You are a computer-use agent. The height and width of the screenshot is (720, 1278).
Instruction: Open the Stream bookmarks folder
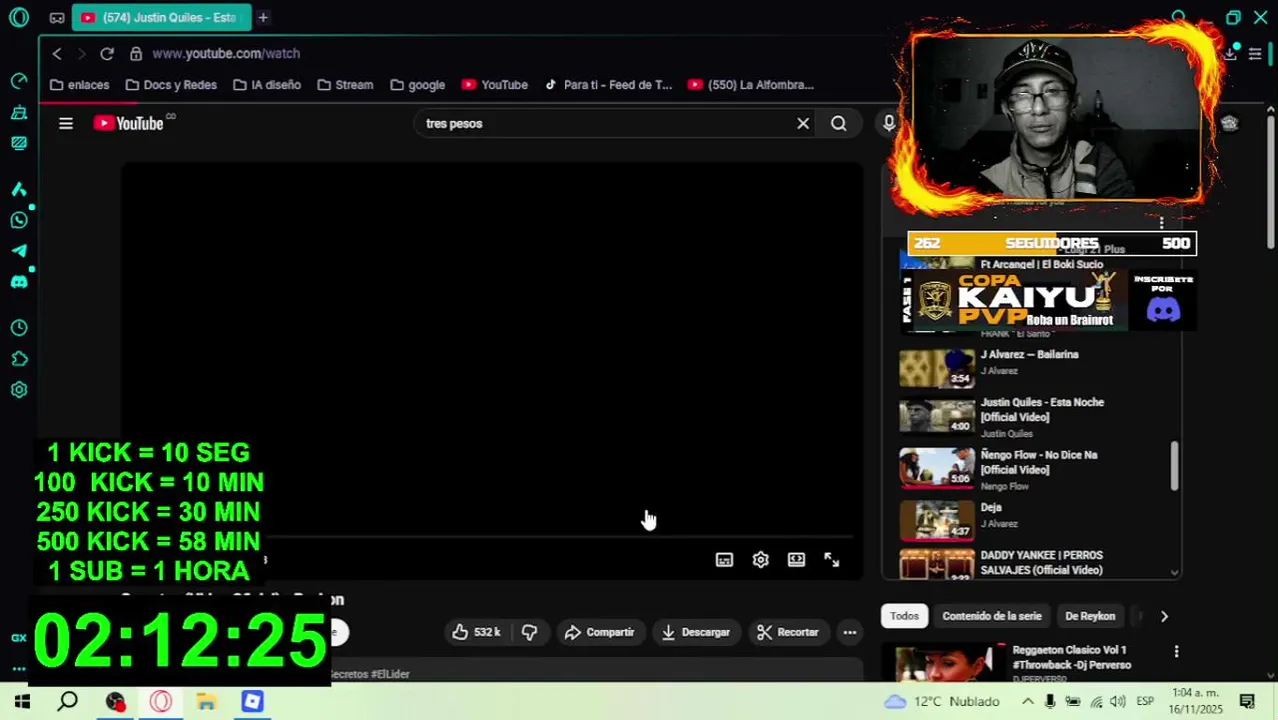click(345, 85)
